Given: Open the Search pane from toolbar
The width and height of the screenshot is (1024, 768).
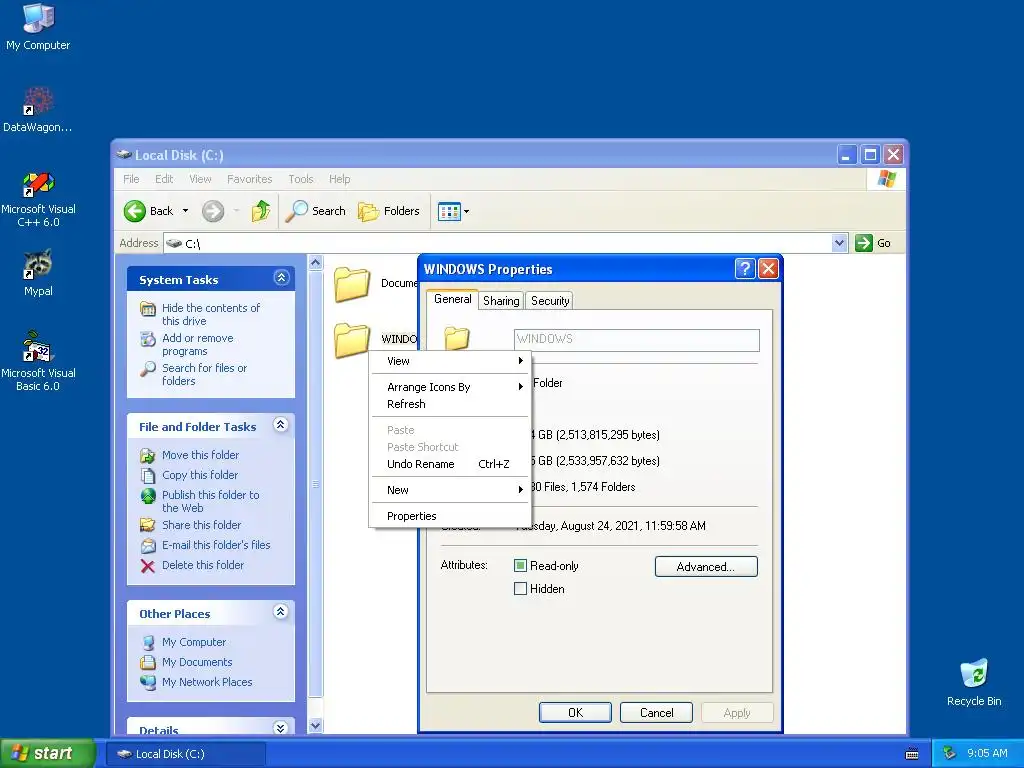Looking at the screenshot, I should click(315, 211).
